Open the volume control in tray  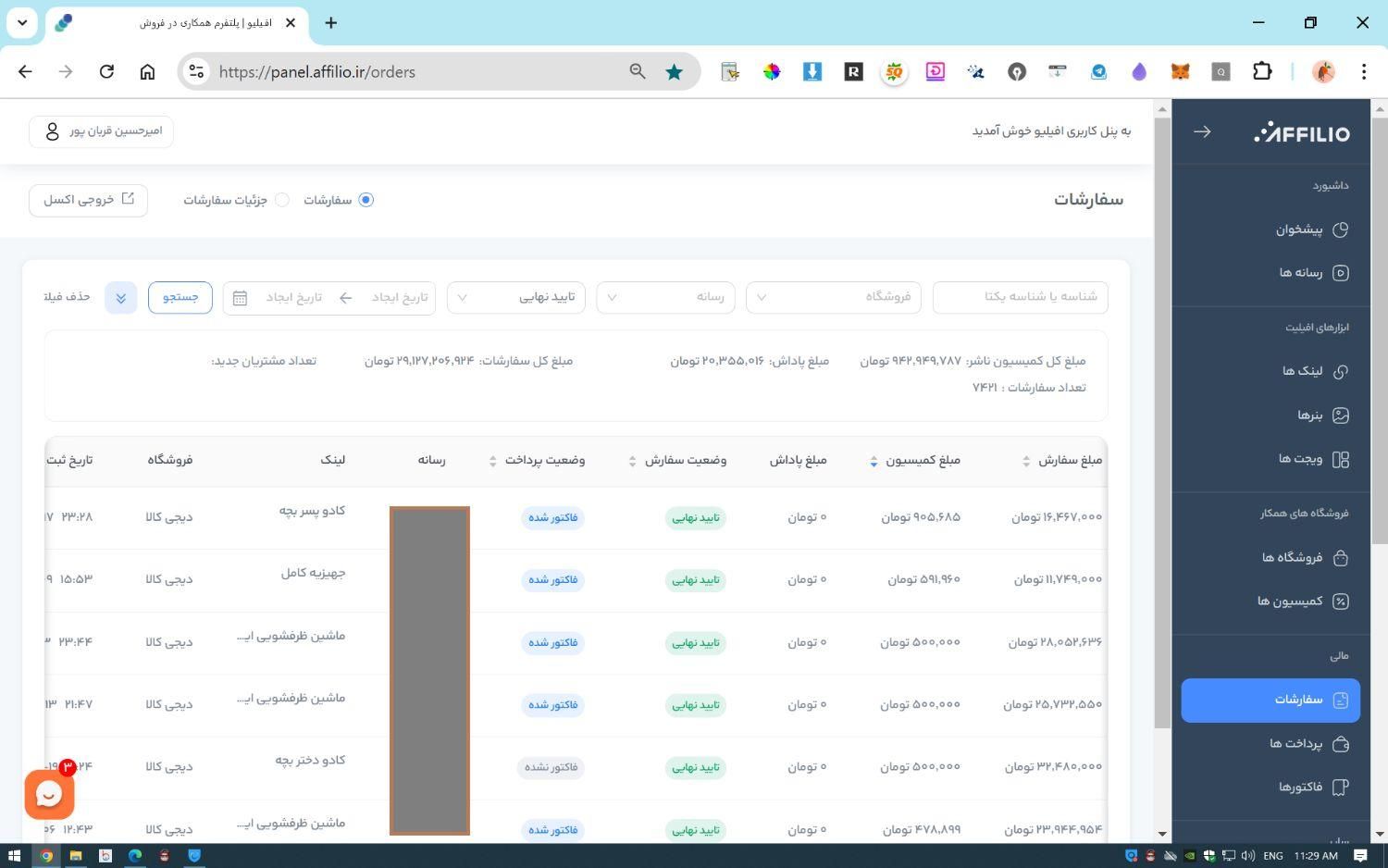click(1248, 856)
